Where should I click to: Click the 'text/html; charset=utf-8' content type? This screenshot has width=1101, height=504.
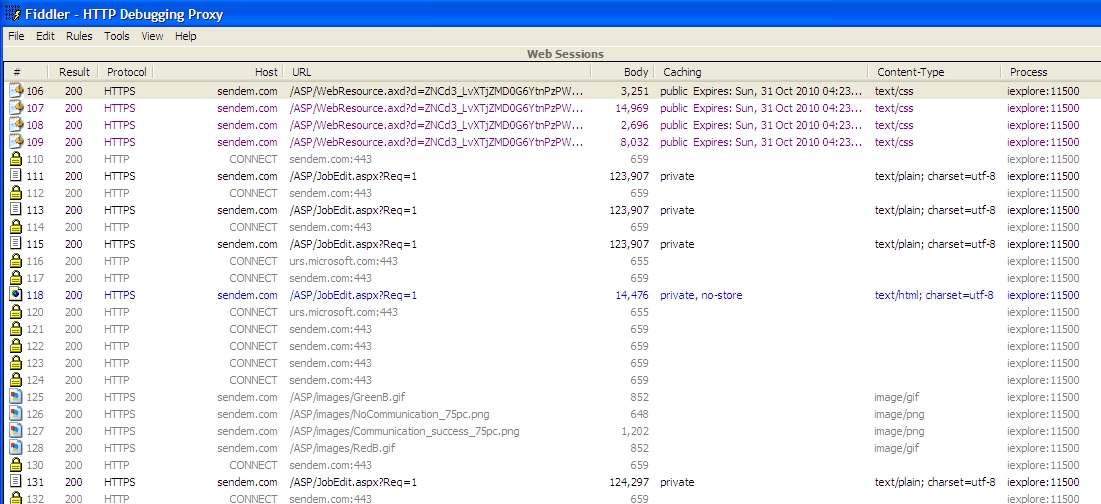[934, 295]
